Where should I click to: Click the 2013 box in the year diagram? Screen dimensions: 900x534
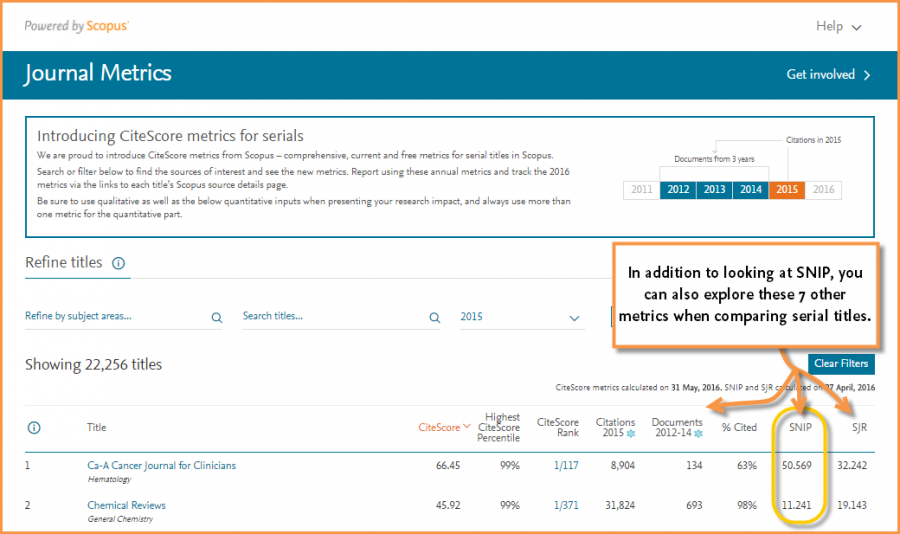click(x=715, y=189)
